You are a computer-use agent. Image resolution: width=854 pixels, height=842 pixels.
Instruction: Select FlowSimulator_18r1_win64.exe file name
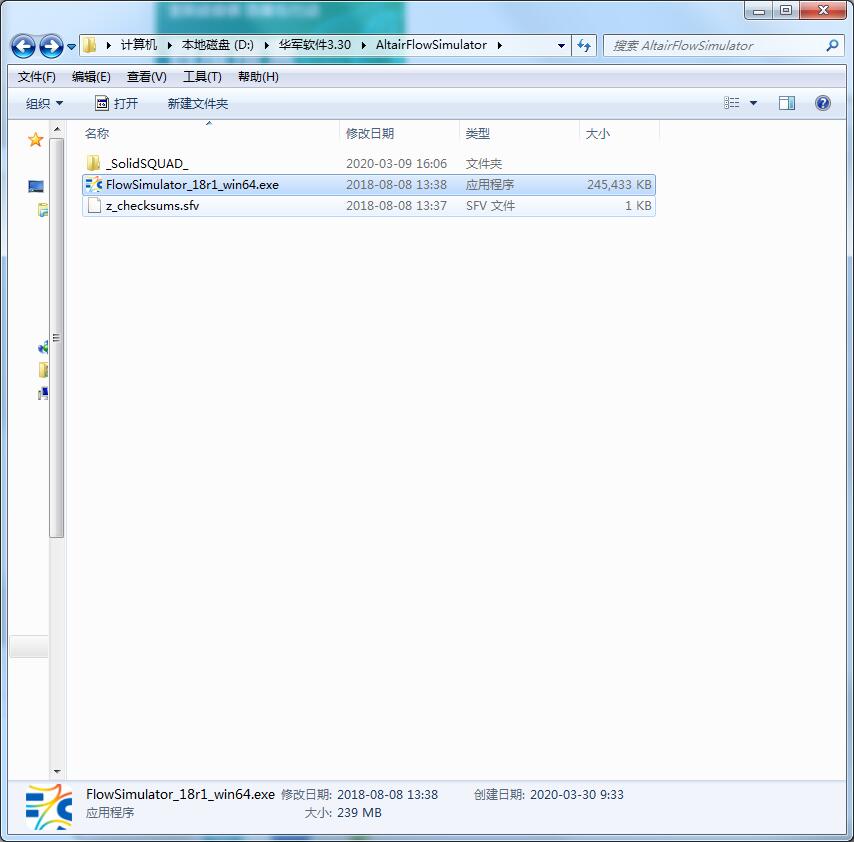coord(192,185)
